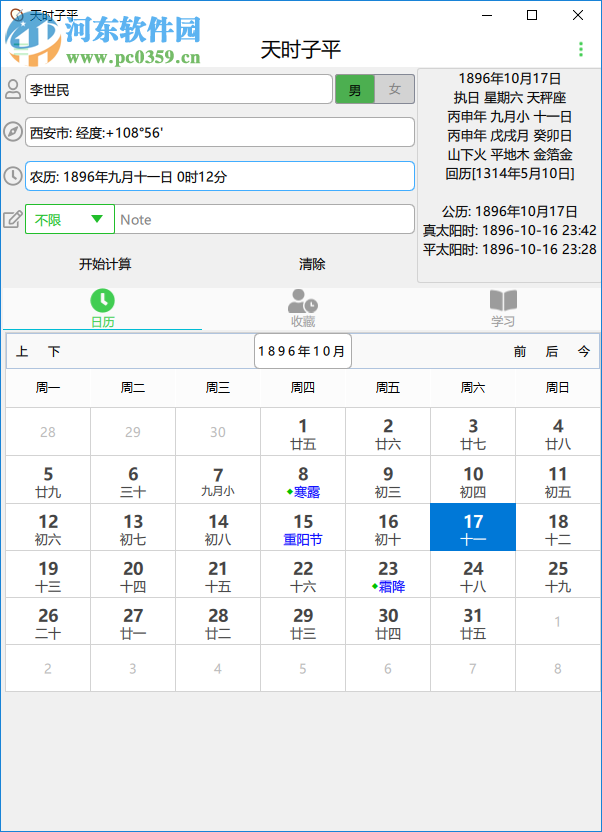Click 后 for next month

click(x=552, y=351)
